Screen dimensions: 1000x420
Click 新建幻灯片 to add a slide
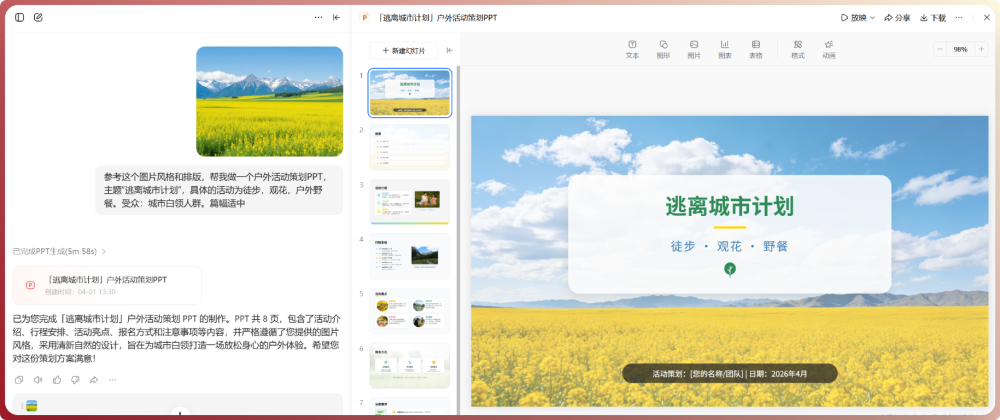404,50
